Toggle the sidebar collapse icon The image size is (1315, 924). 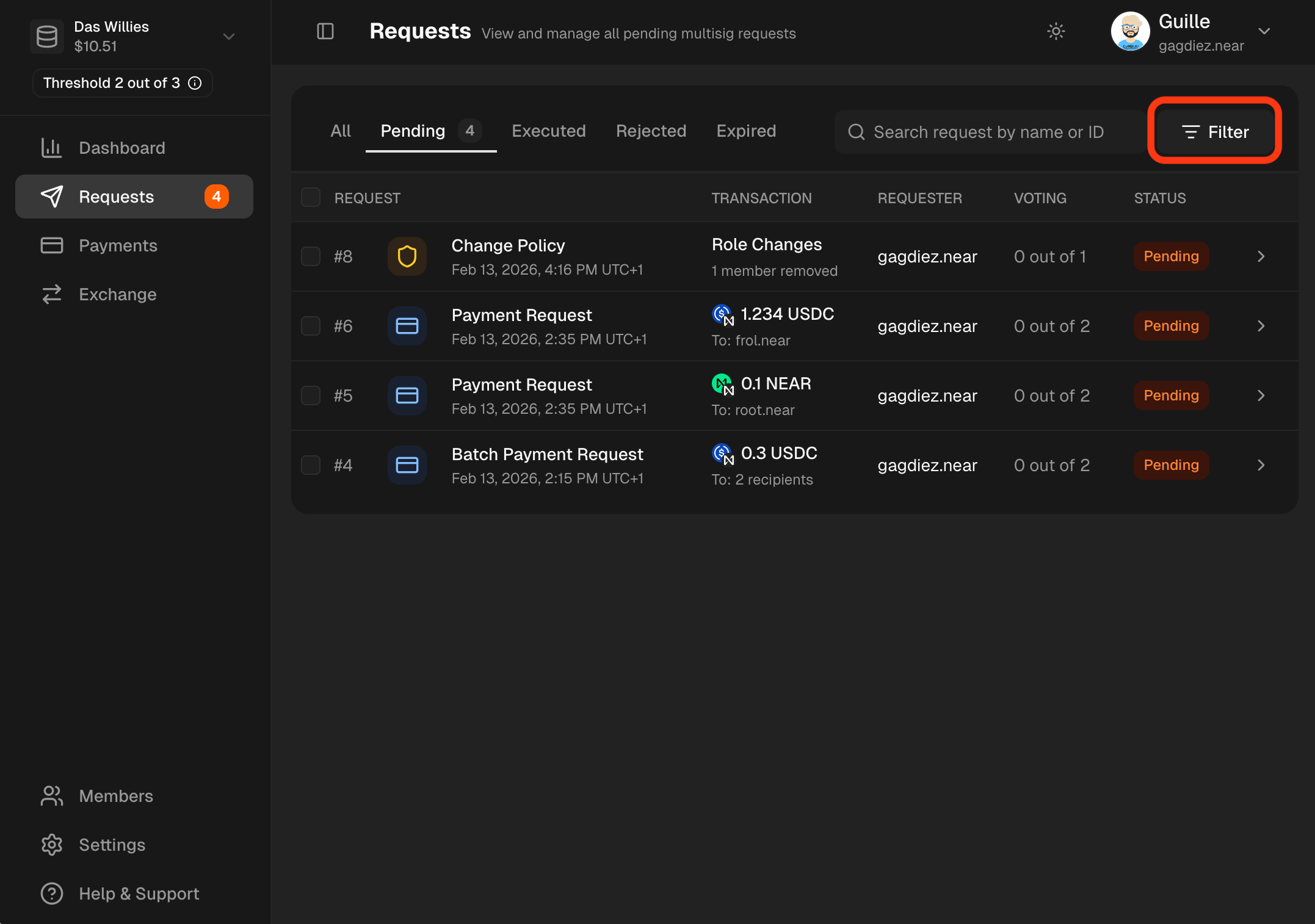coord(325,31)
